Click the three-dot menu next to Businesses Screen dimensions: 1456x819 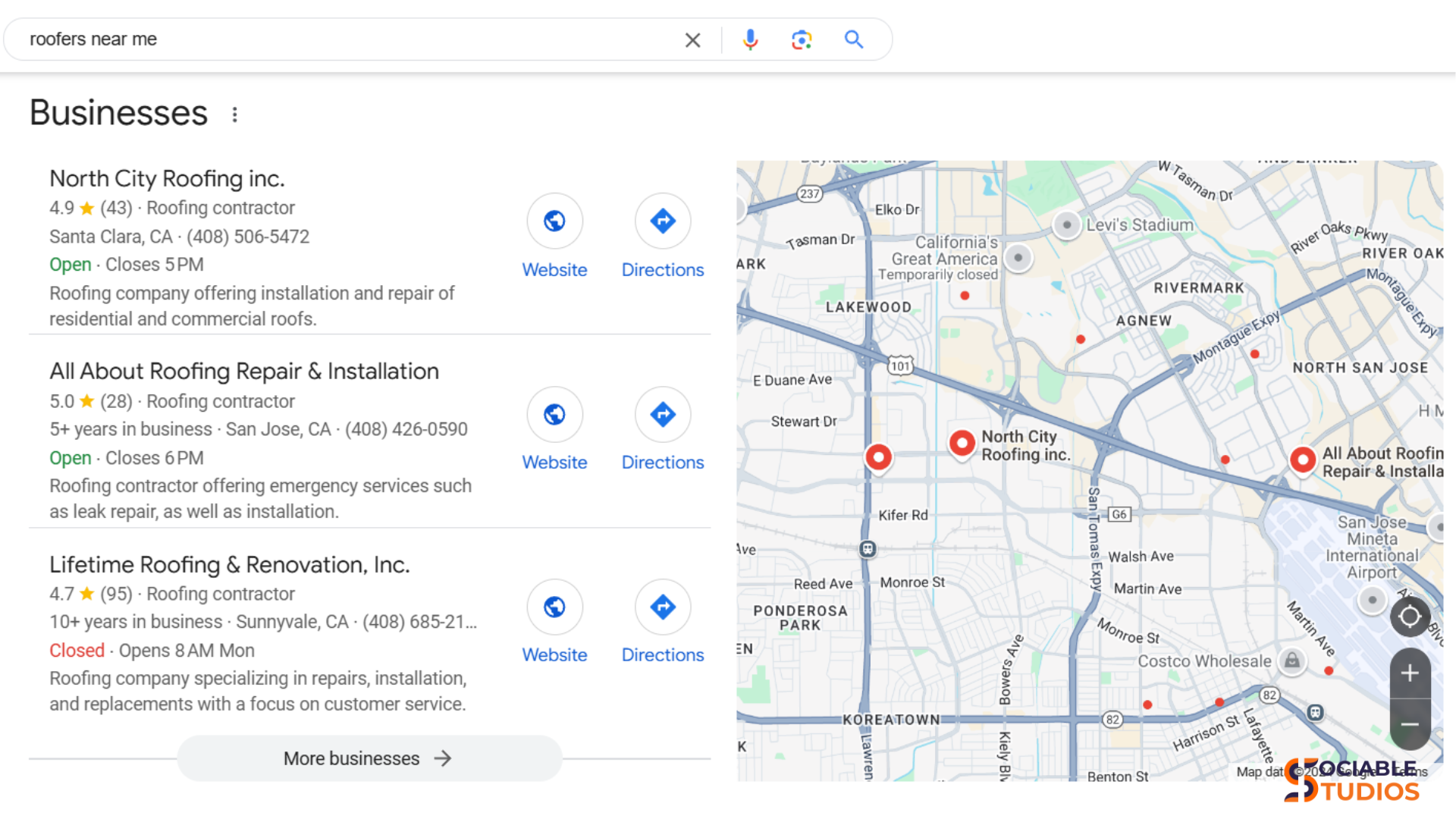tap(235, 114)
